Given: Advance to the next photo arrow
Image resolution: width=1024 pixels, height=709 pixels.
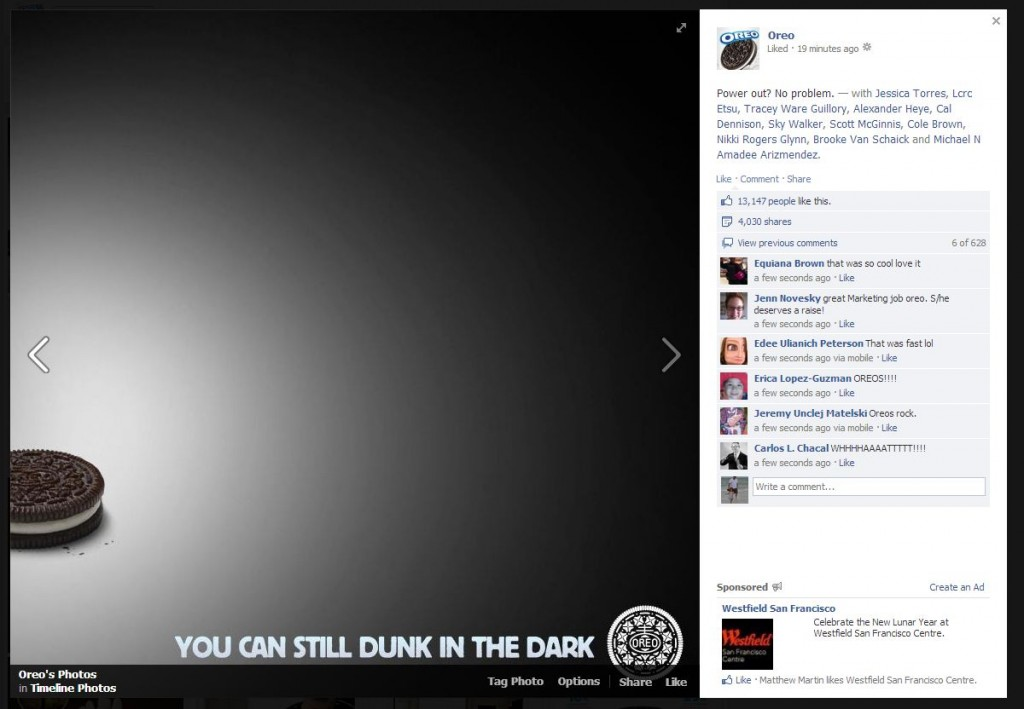Looking at the screenshot, I should click(671, 354).
